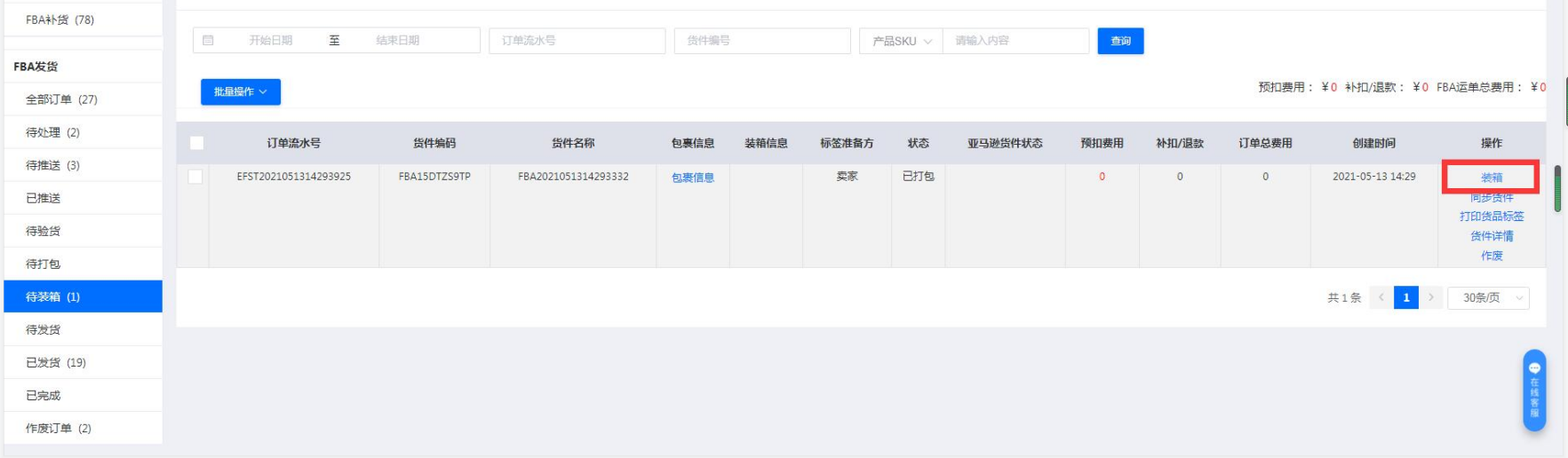Open 待处理 (2) sidebar item
Viewport: 1568px width, 458px height.
[x=52, y=132]
